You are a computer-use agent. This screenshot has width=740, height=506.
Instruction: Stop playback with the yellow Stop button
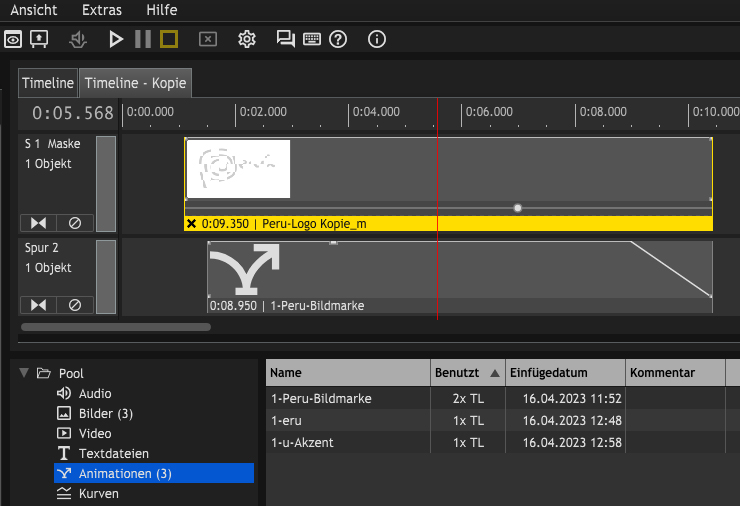(169, 39)
